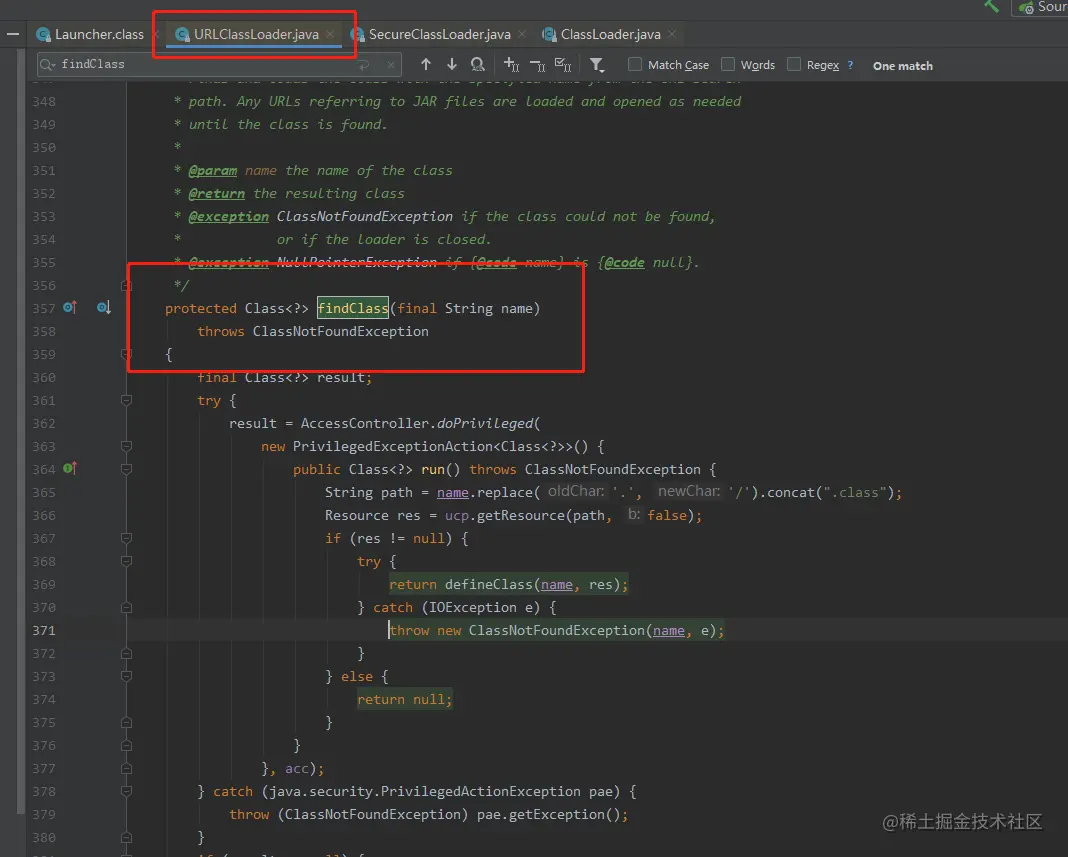Click 'One match' search result label
1068x857 pixels.
(902, 65)
